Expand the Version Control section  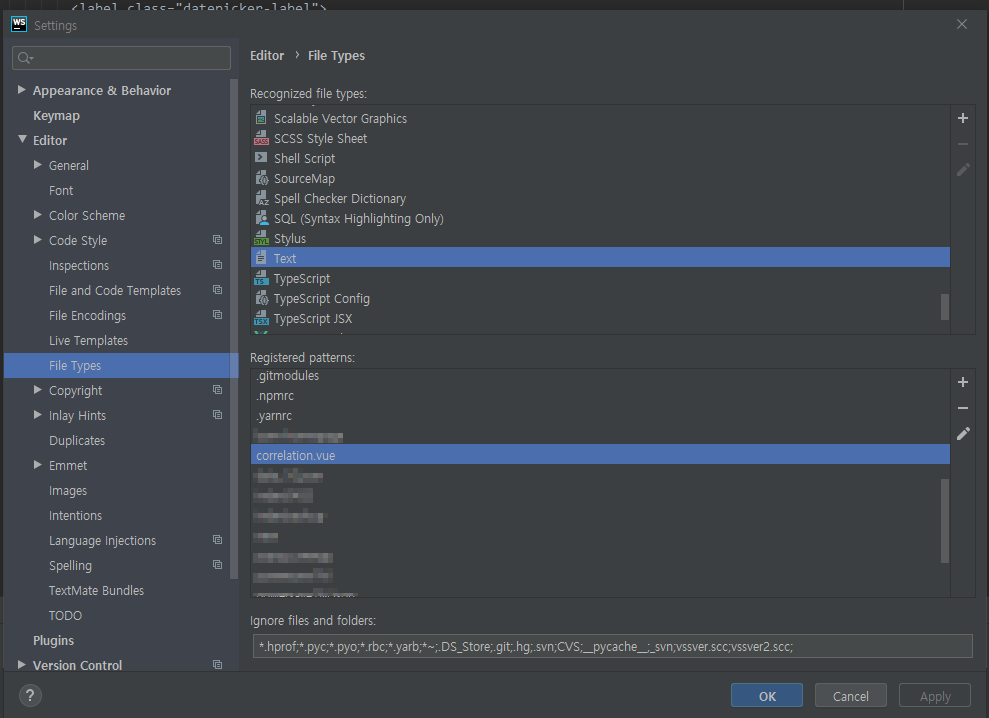(x=21, y=664)
